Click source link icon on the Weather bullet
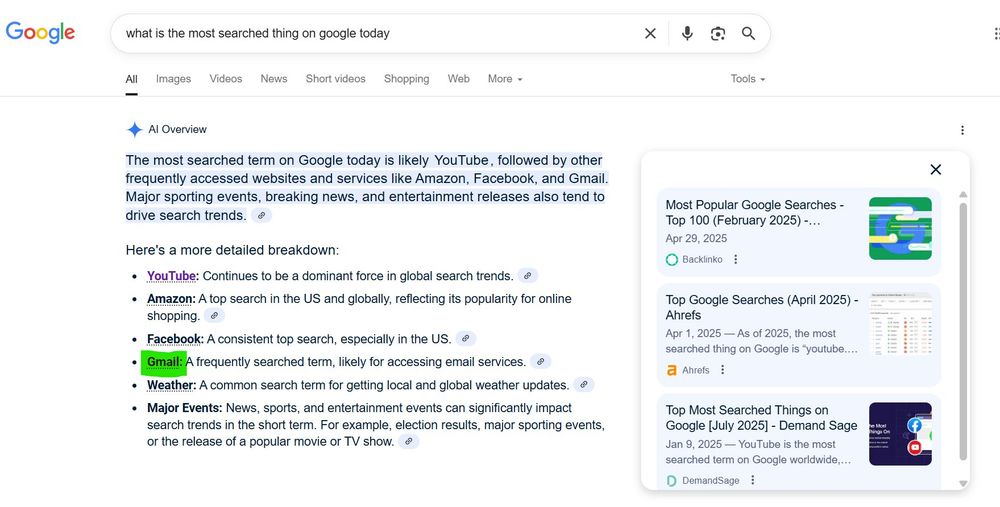The width and height of the screenshot is (1000, 507). tap(584, 385)
